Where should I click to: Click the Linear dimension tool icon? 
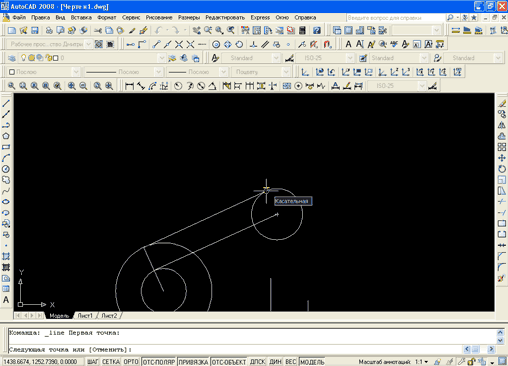[129, 86]
